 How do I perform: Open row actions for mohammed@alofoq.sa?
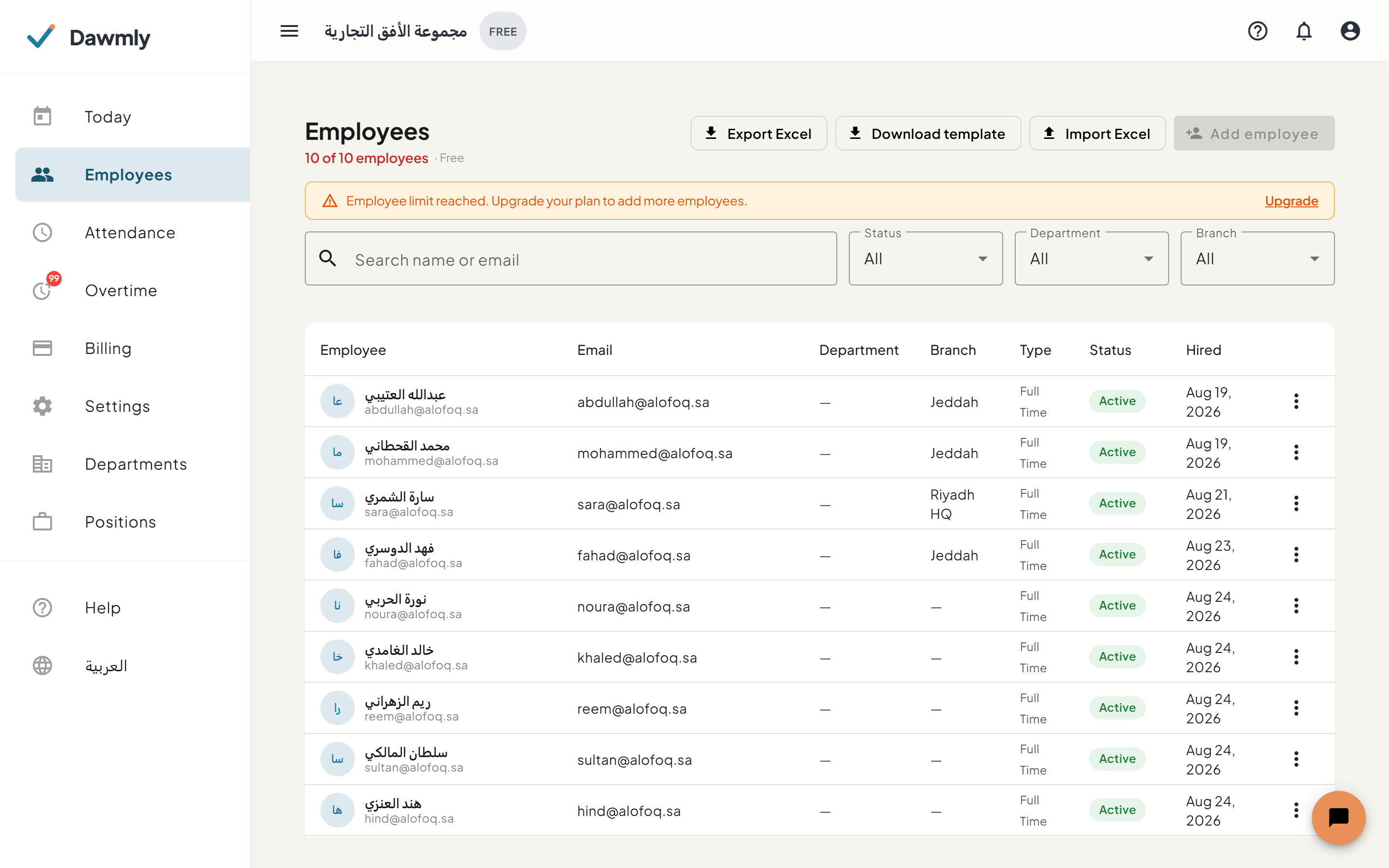[1296, 452]
